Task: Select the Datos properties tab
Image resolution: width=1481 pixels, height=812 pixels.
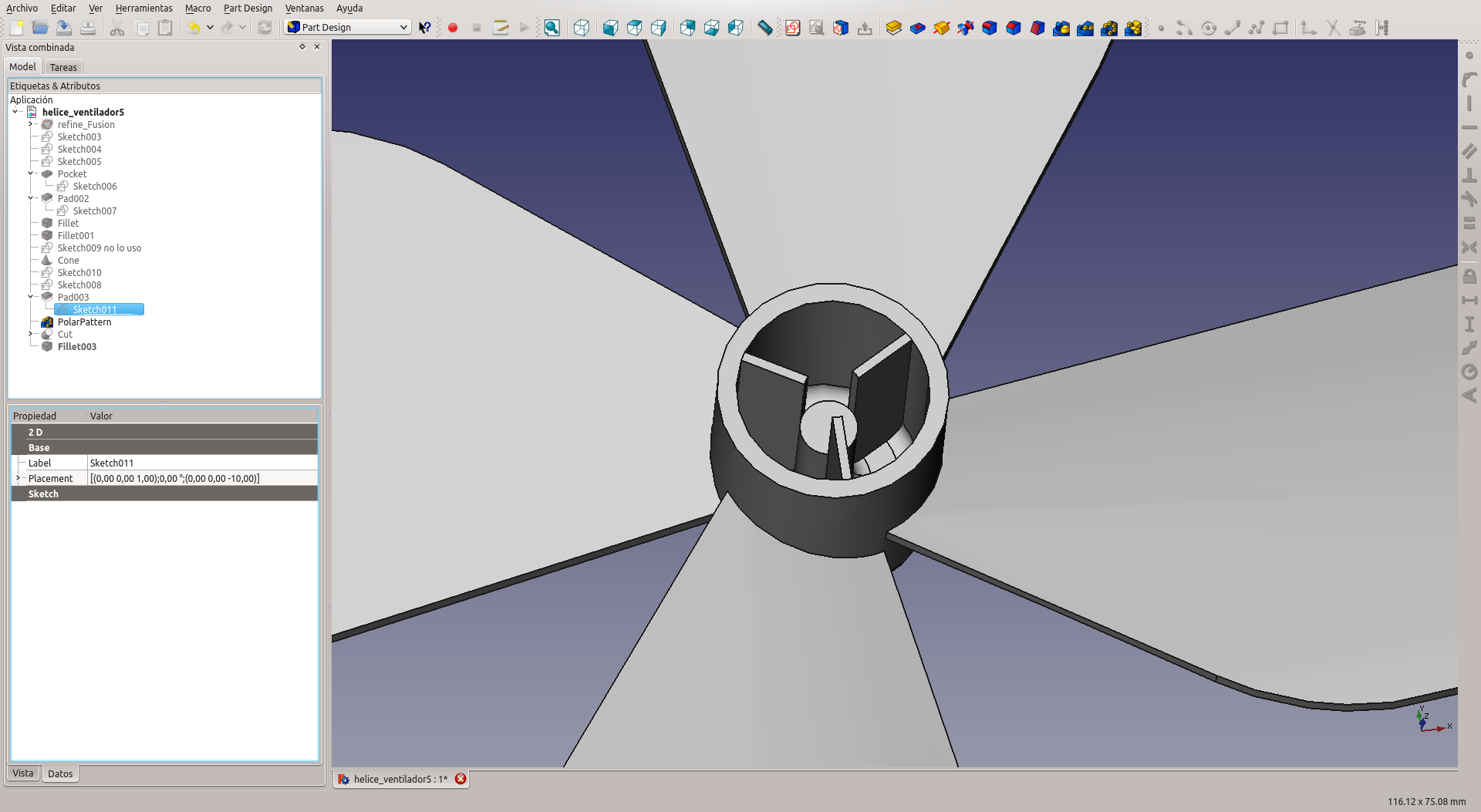Action: pos(60,773)
